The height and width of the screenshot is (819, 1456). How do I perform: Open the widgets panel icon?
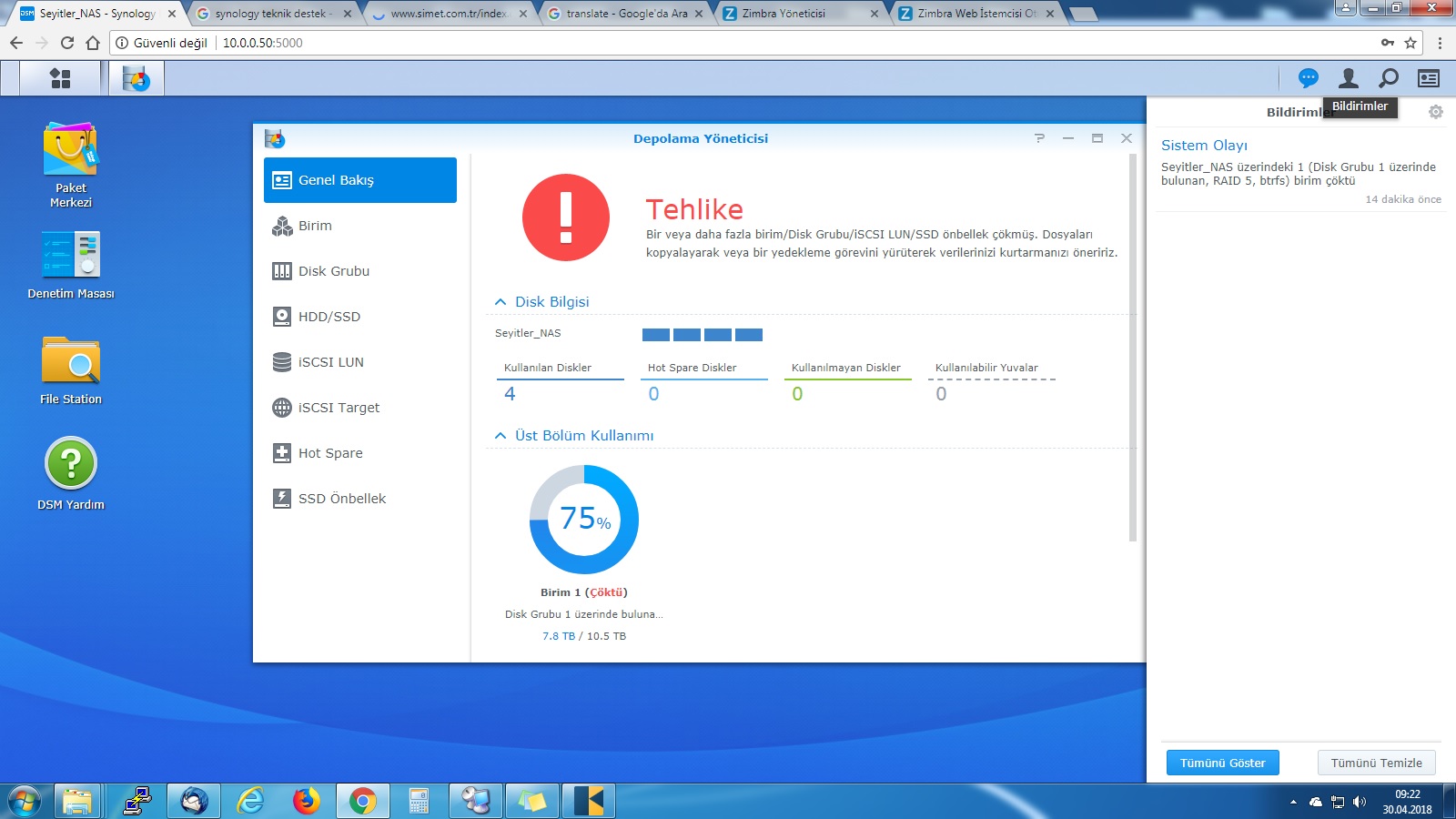(1429, 78)
